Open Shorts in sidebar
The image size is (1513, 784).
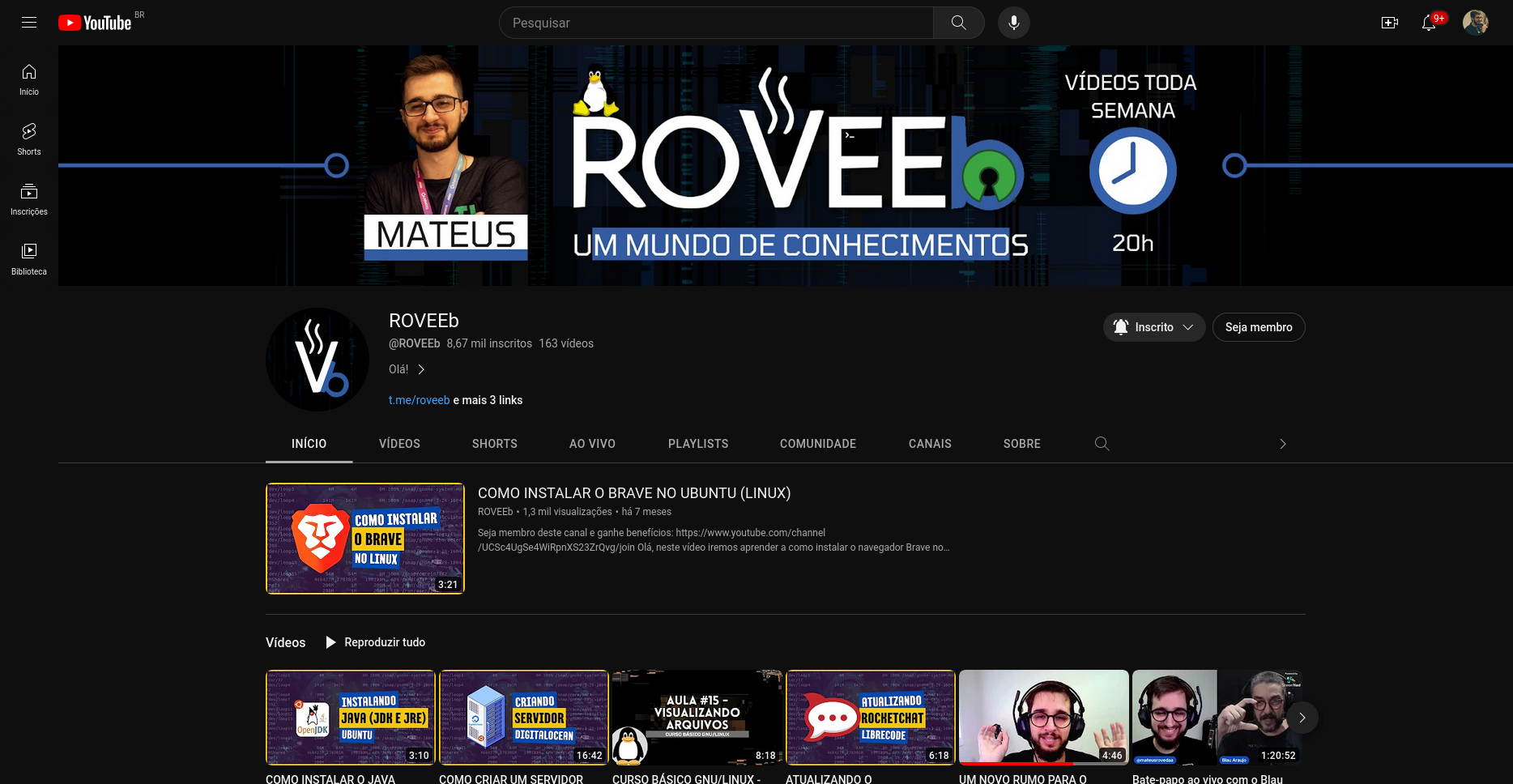29,139
